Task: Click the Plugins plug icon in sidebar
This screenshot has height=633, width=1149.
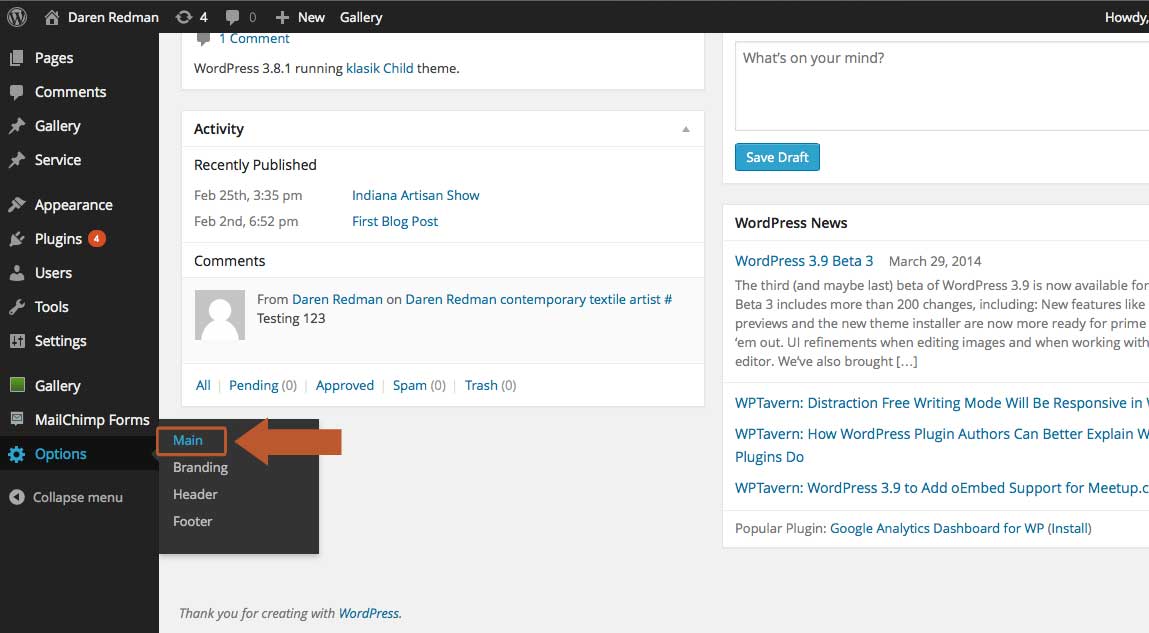Action: (x=17, y=239)
